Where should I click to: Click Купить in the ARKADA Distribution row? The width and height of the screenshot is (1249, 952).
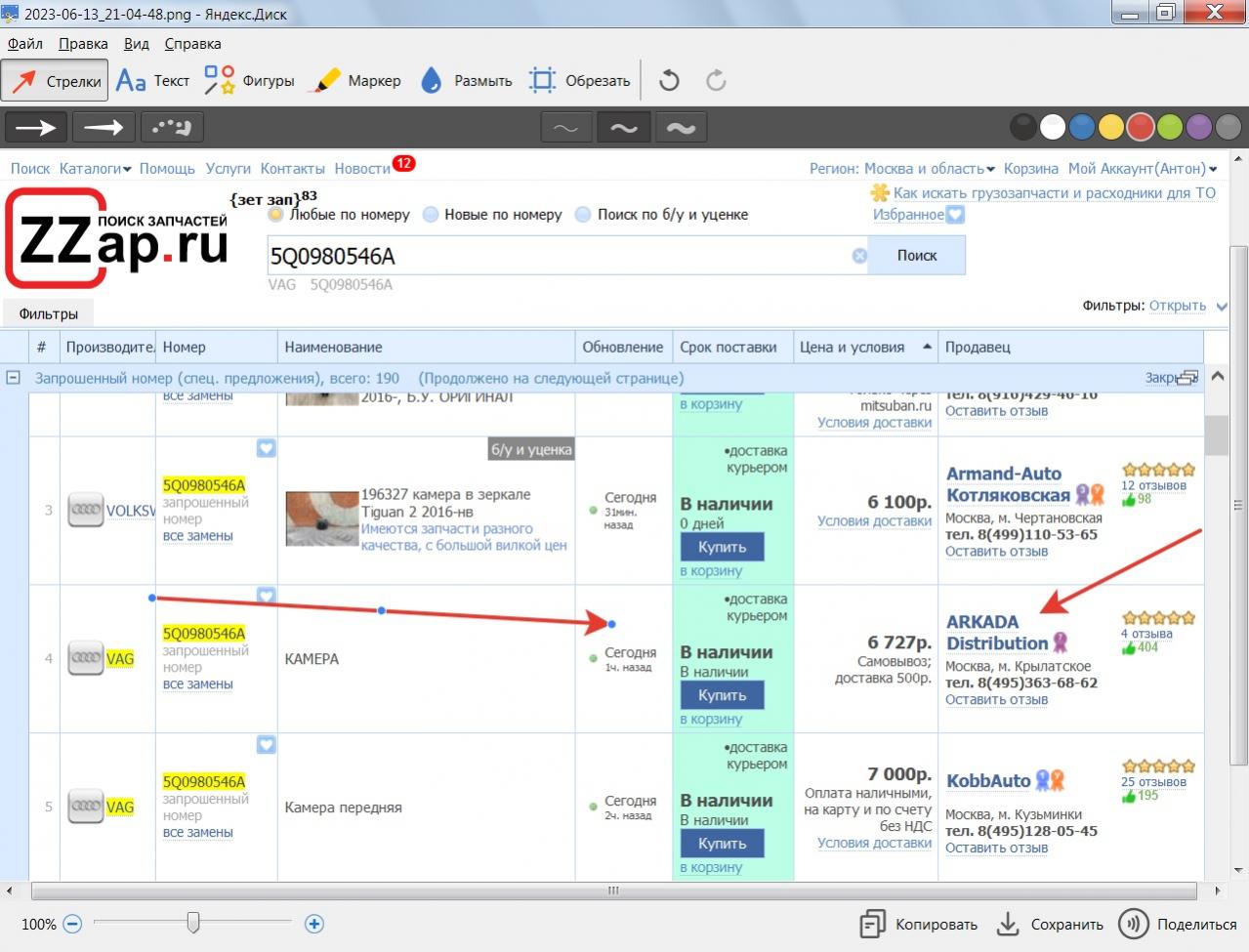pyautogui.click(x=723, y=695)
